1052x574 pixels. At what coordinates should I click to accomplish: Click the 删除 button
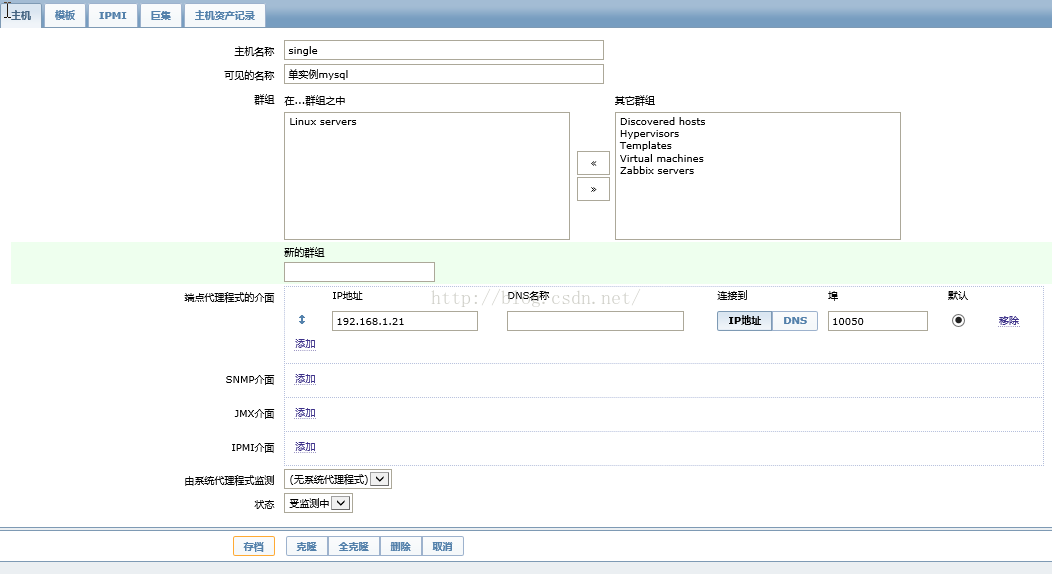401,547
